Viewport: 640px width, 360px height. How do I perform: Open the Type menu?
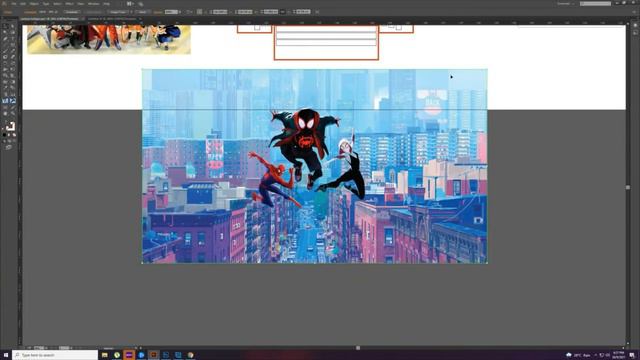coord(46,4)
